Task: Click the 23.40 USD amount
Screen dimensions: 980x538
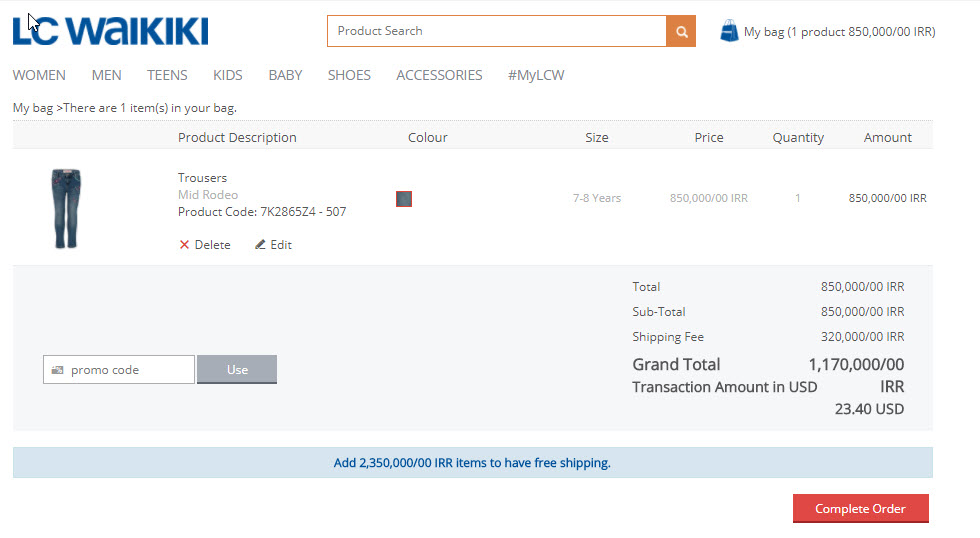Action: [869, 409]
